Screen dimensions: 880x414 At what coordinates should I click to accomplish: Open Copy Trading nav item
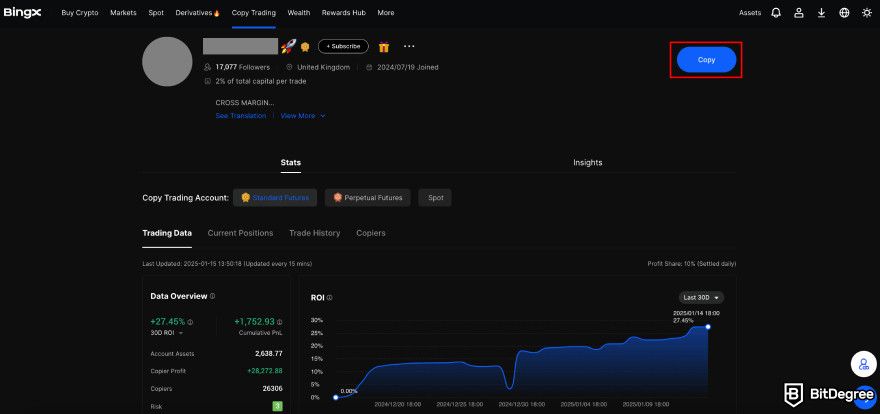(254, 12)
